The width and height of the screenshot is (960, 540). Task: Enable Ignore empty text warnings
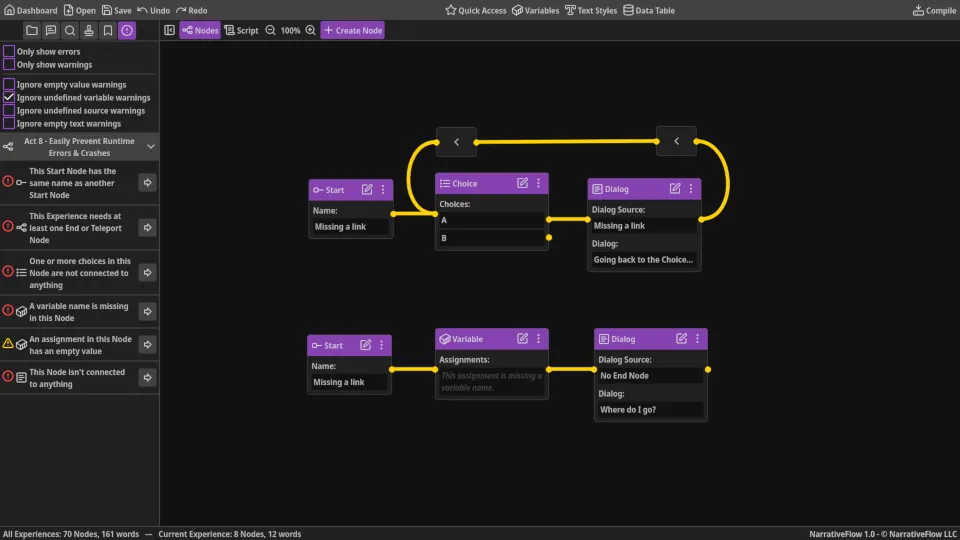pyautogui.click(x=9, y=124)
